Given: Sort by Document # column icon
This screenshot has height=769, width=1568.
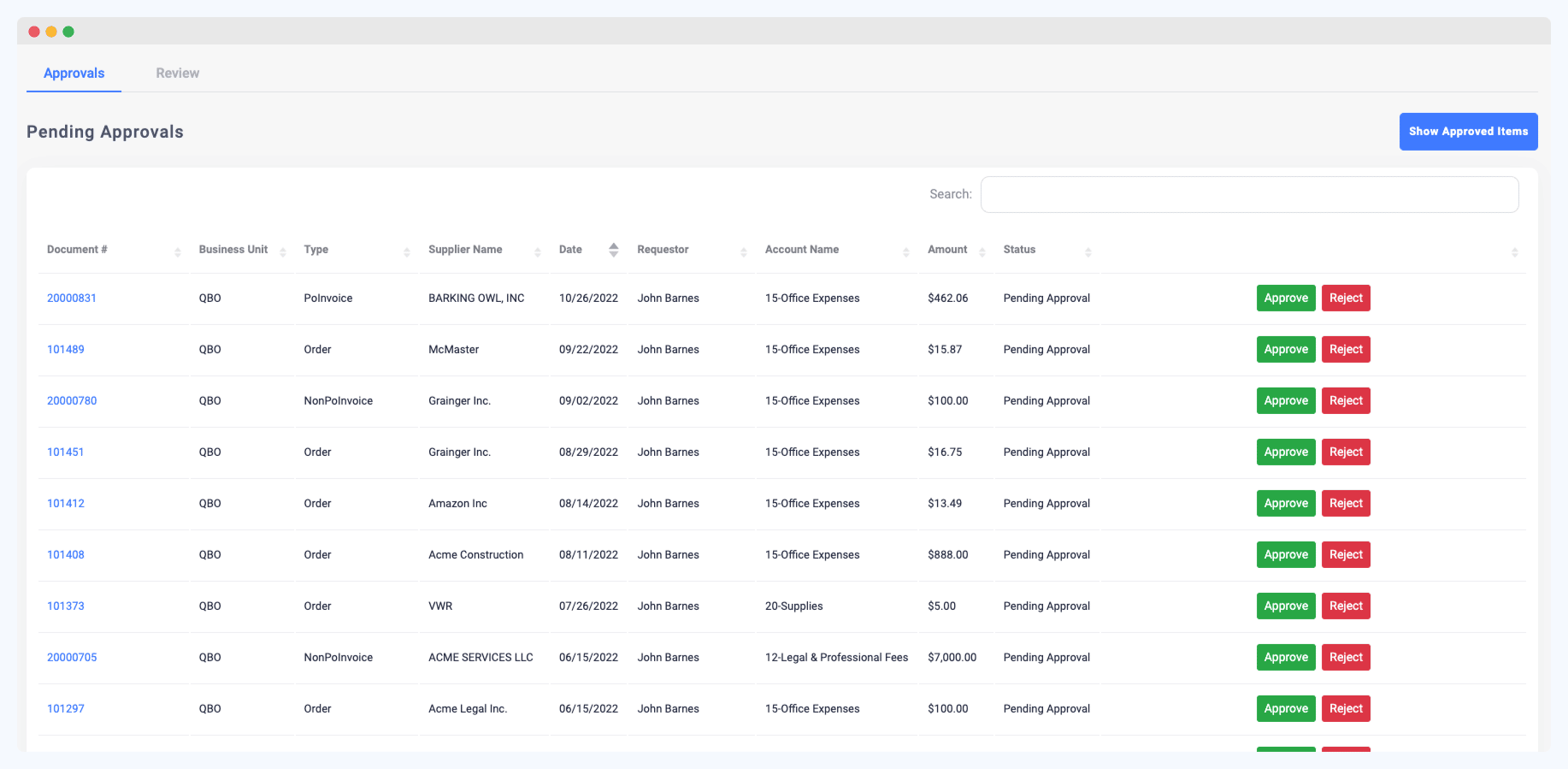Looking at the screenshot, I should pos(178,252).
